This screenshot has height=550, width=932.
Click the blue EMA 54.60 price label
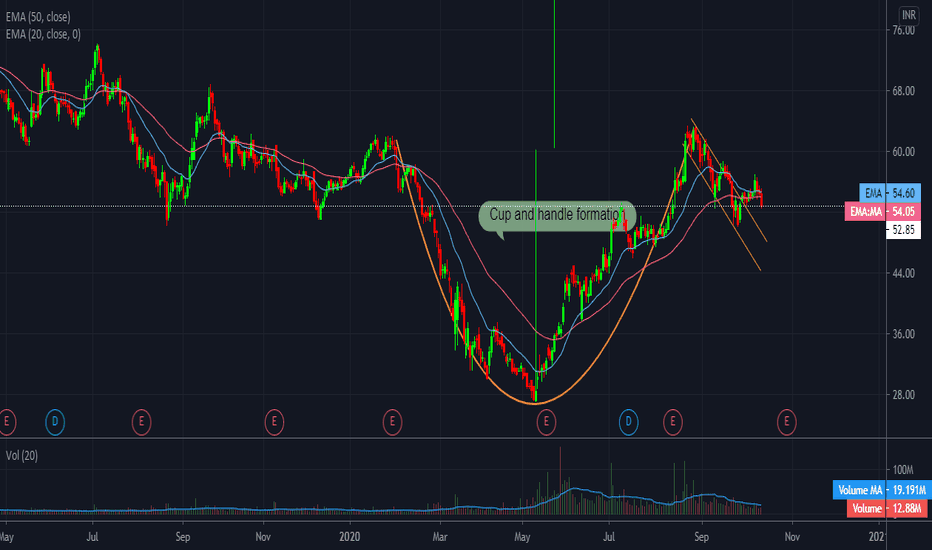click(x=890, y=193)
